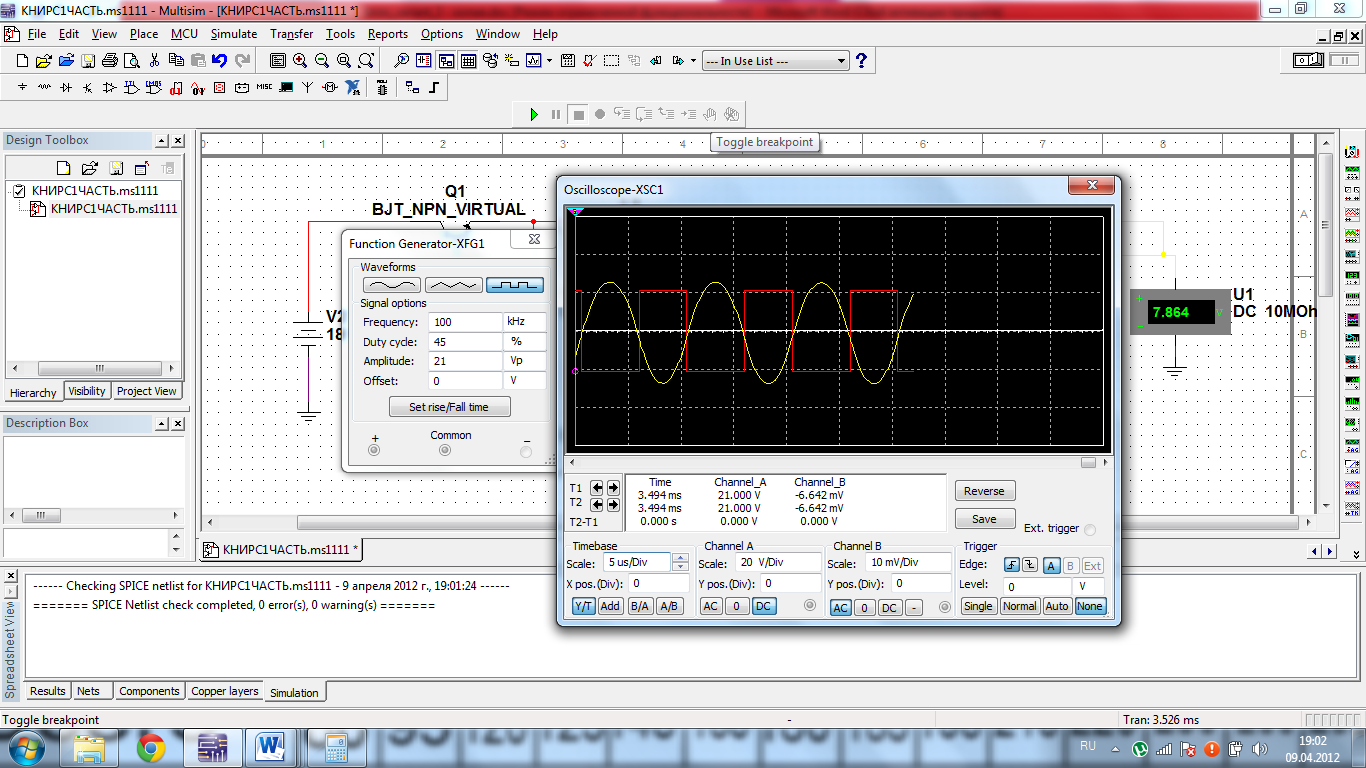Open the Simulate menu

click(233, 34)
